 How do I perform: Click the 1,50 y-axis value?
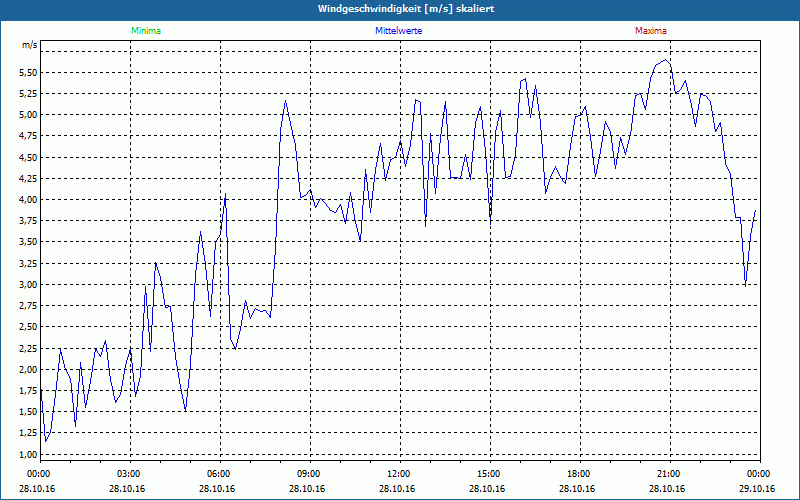29,412
